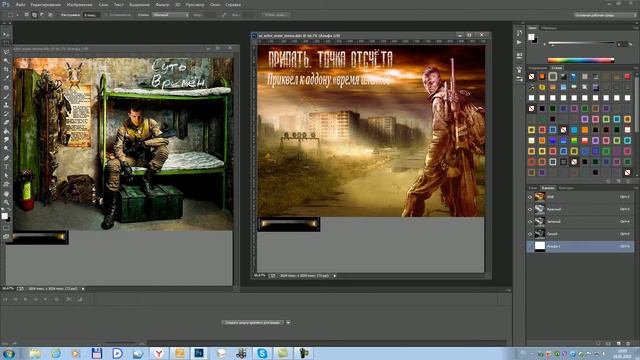Toggle Quick Mask mode in toolbox
Viewport: 640px width, 360px height.
pyautogui.click(x=6, y=228)
